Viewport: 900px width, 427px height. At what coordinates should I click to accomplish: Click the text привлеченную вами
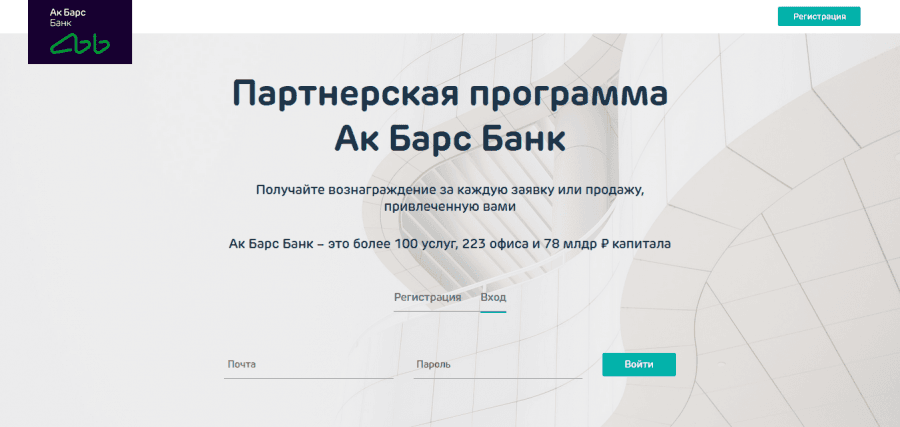click(450, 207)
